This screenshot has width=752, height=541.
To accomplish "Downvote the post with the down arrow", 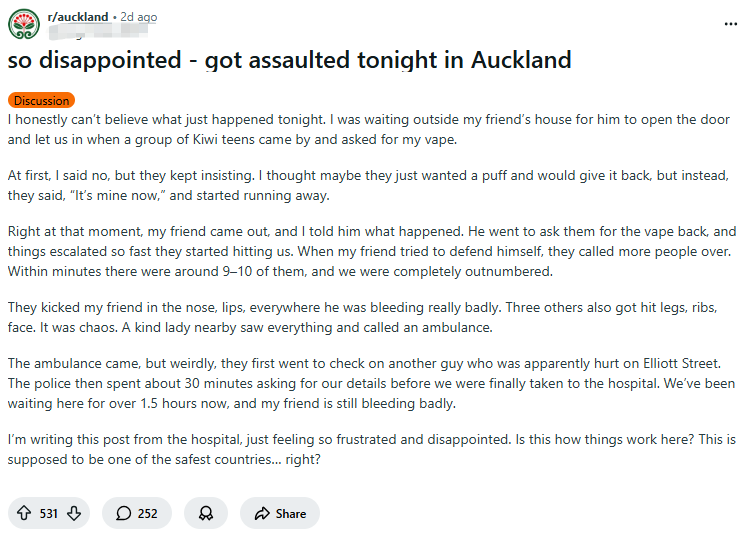I will coord(73,513).
